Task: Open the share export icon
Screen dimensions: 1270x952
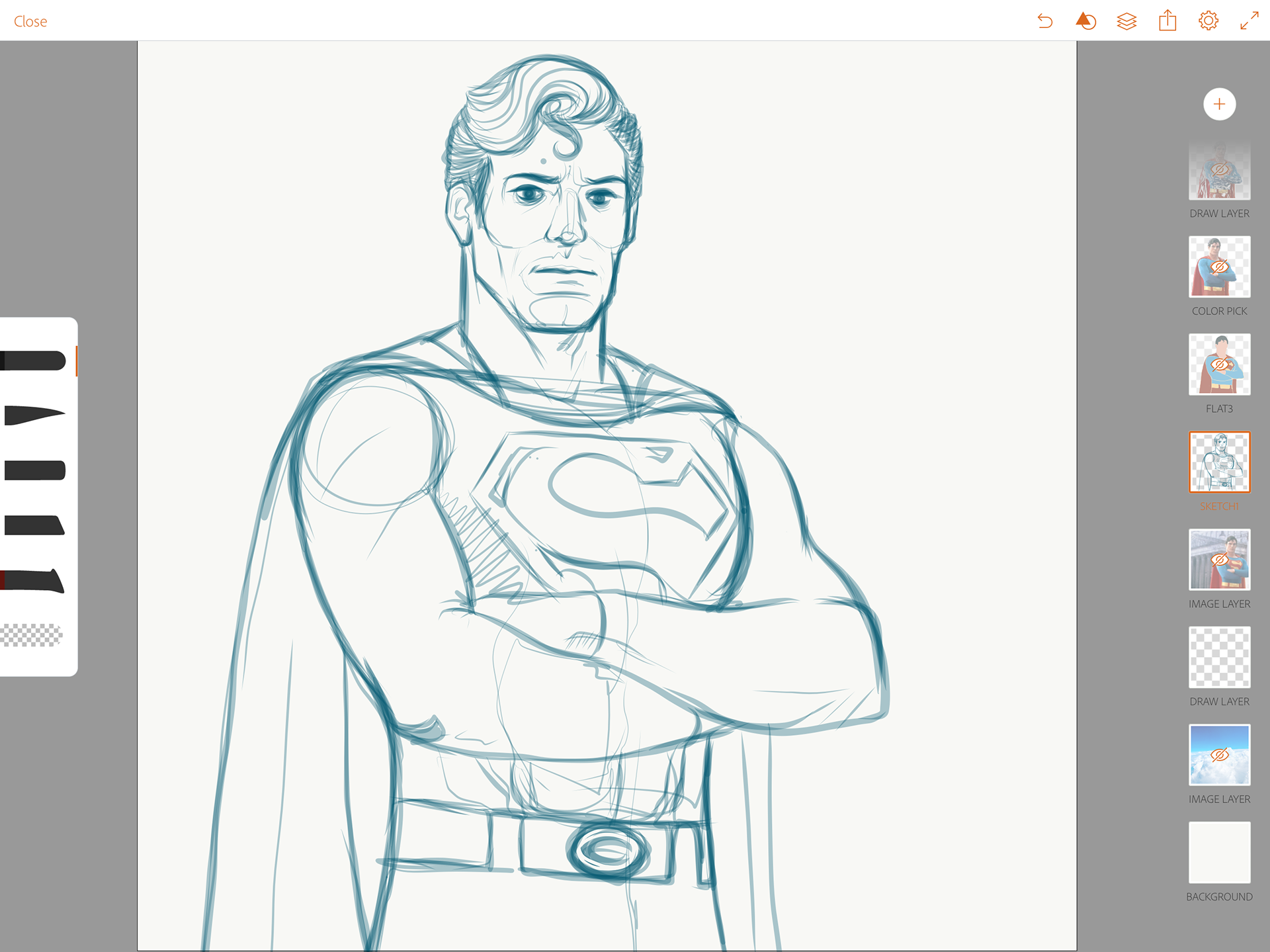Action: tap(1167, 21)
